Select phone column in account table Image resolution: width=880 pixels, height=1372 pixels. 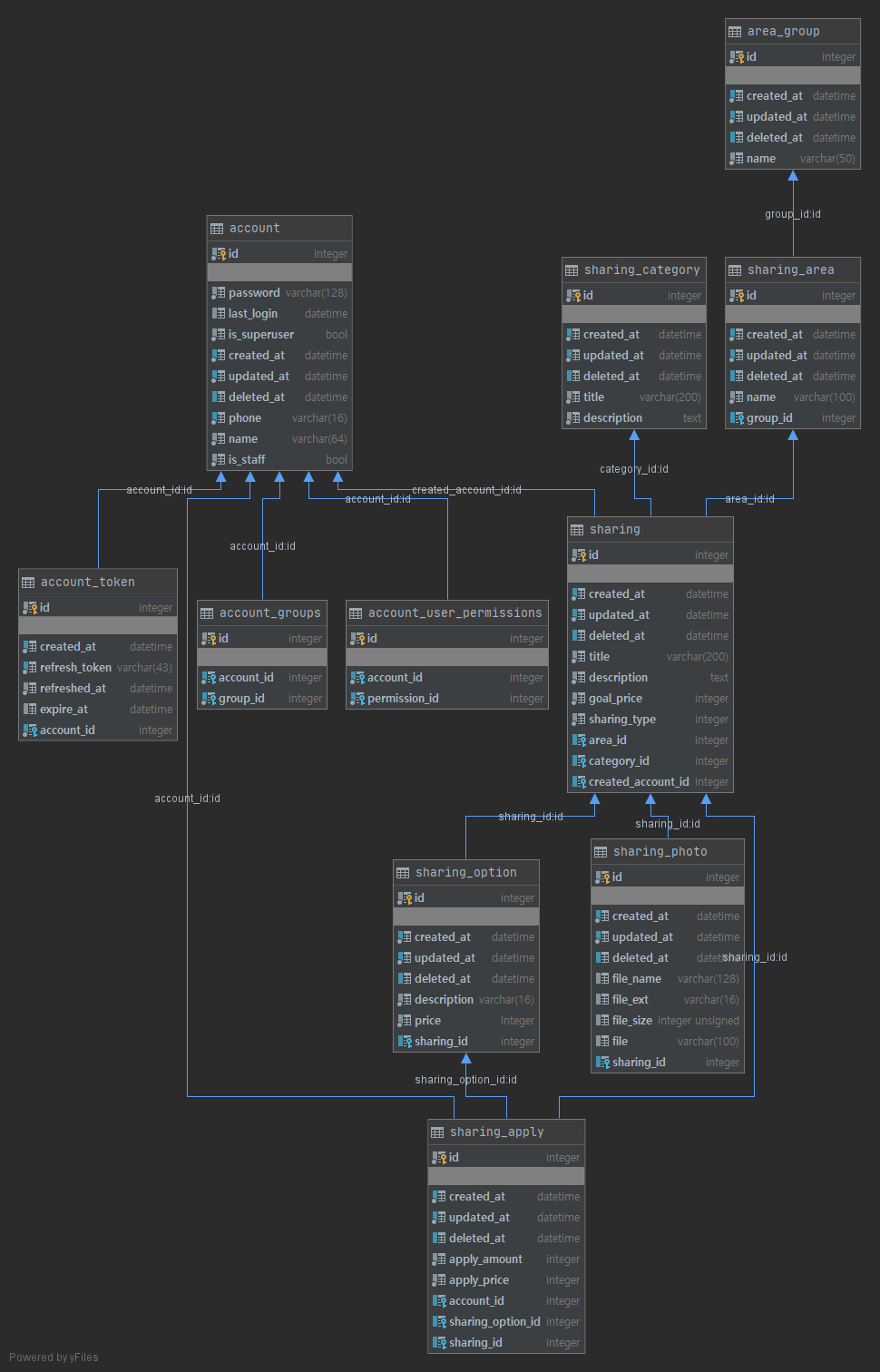[x=279, y=418]
